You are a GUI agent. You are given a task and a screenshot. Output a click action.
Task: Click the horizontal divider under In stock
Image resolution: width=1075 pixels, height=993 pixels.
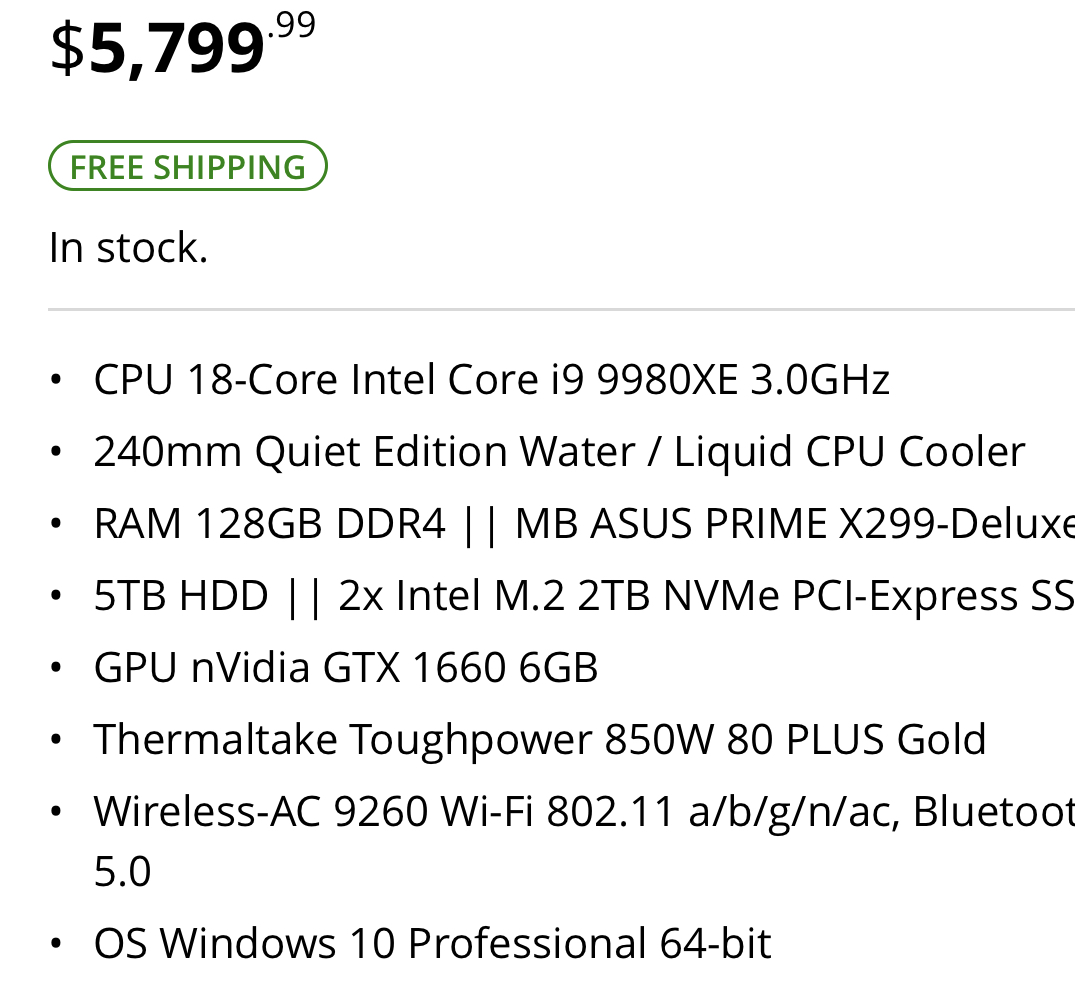[x=561, y=309]
